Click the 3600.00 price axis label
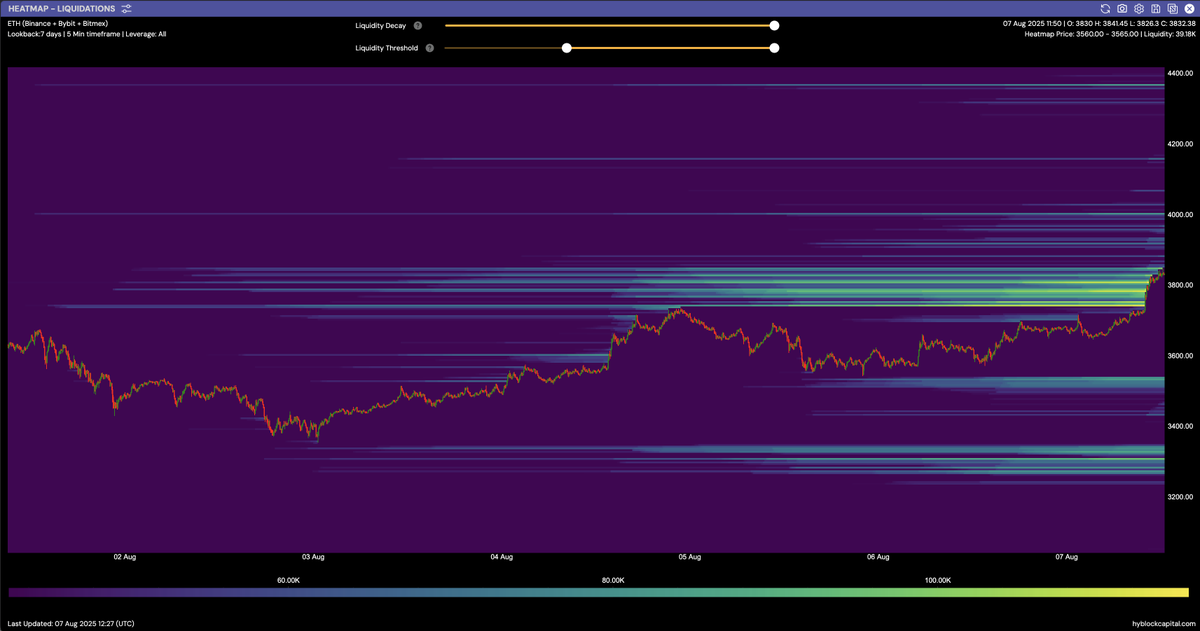1200x631 pixels. (1180, 356)
